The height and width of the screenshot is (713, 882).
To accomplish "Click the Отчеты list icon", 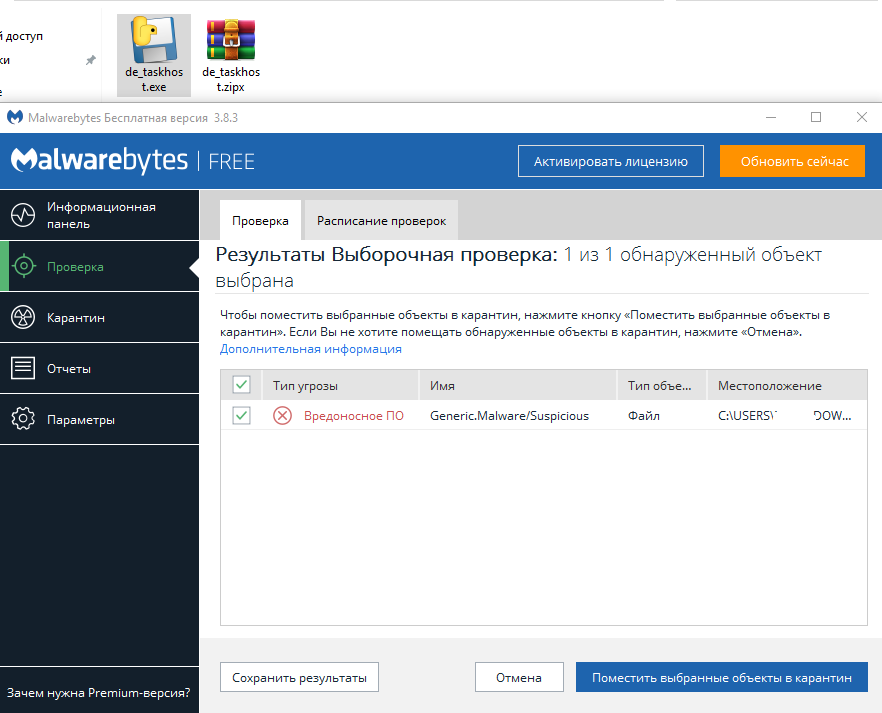I will 23,368.
